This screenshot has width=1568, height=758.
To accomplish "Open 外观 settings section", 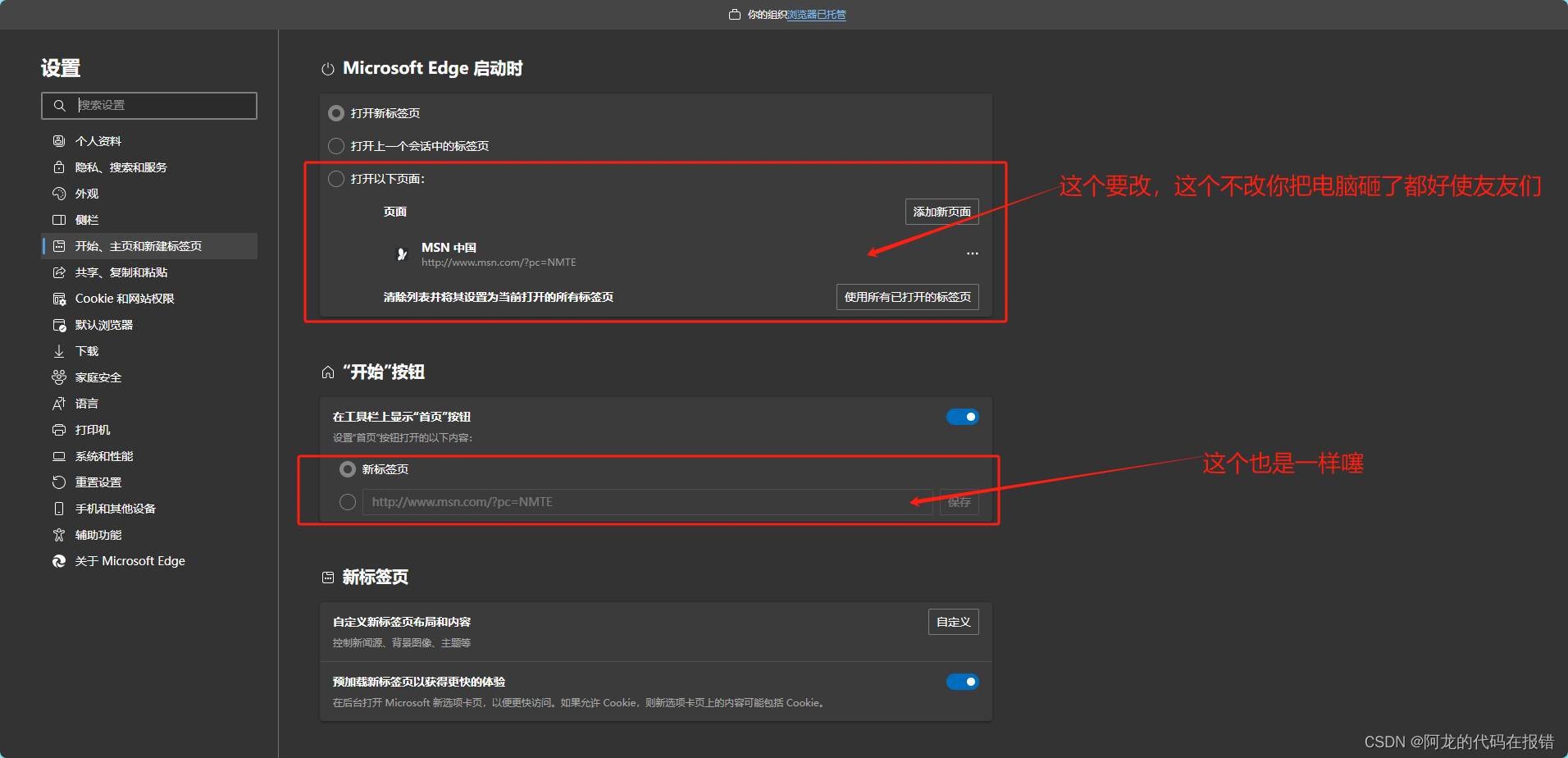I will (149, 194).
